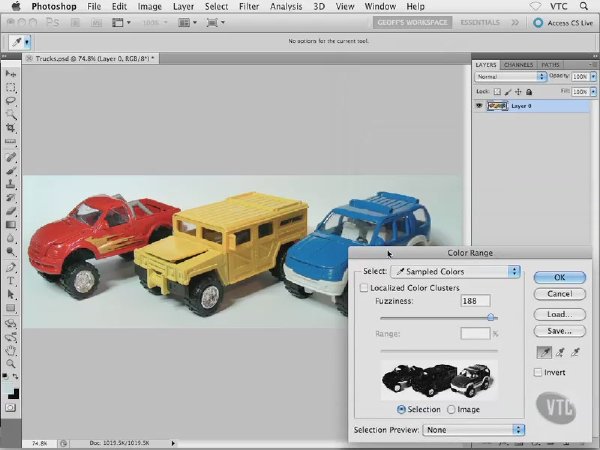Select the Zoom tool in toolbox
The height and width of the screenshot is (450, 600).
click(11, 364)
